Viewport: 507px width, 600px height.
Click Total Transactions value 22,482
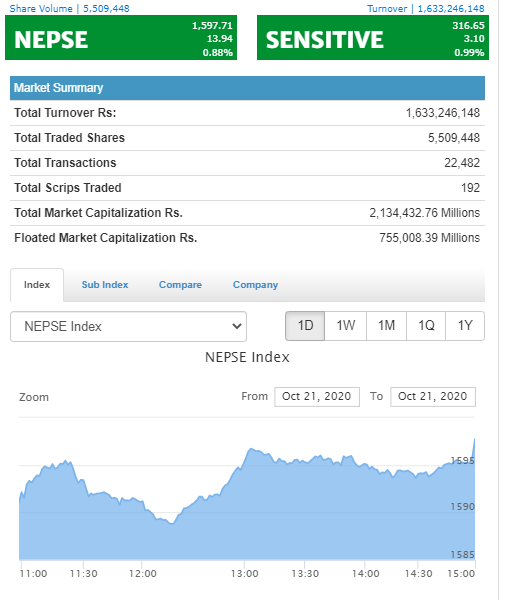[462, 163]
